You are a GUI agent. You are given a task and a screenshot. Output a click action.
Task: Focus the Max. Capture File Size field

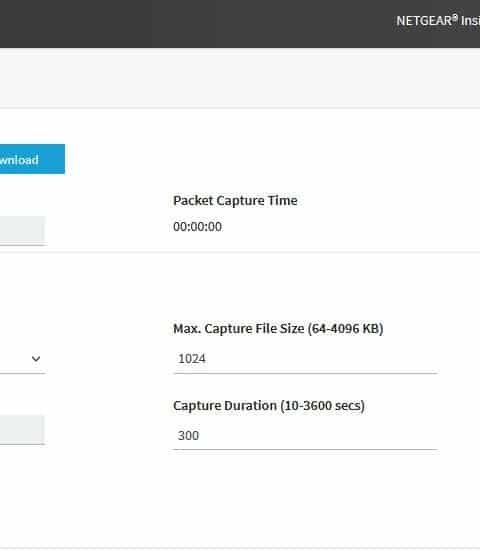305,359
